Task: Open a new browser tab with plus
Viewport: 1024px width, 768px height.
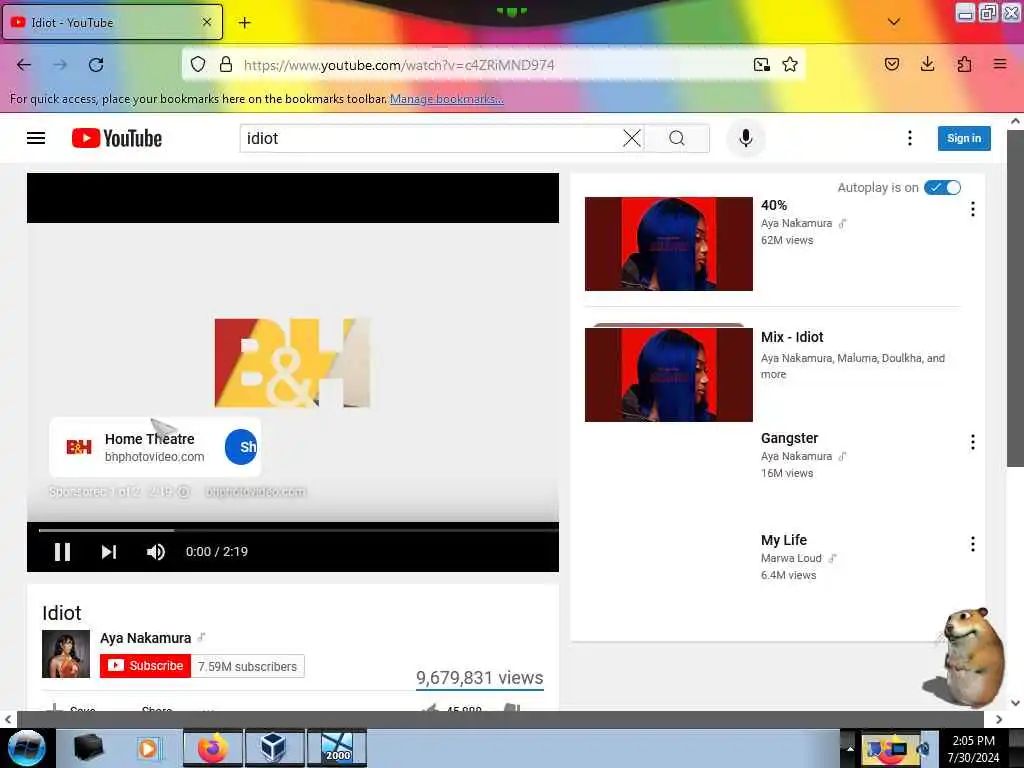Action: tap(244, 23)
